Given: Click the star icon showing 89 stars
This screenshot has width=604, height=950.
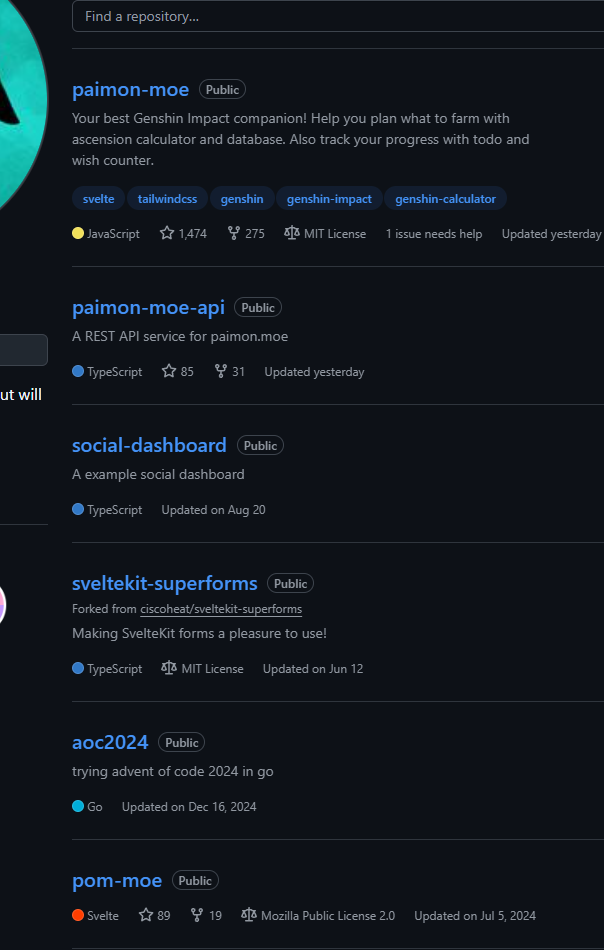Looking at the screenshot, I should (x=146, y=915).
